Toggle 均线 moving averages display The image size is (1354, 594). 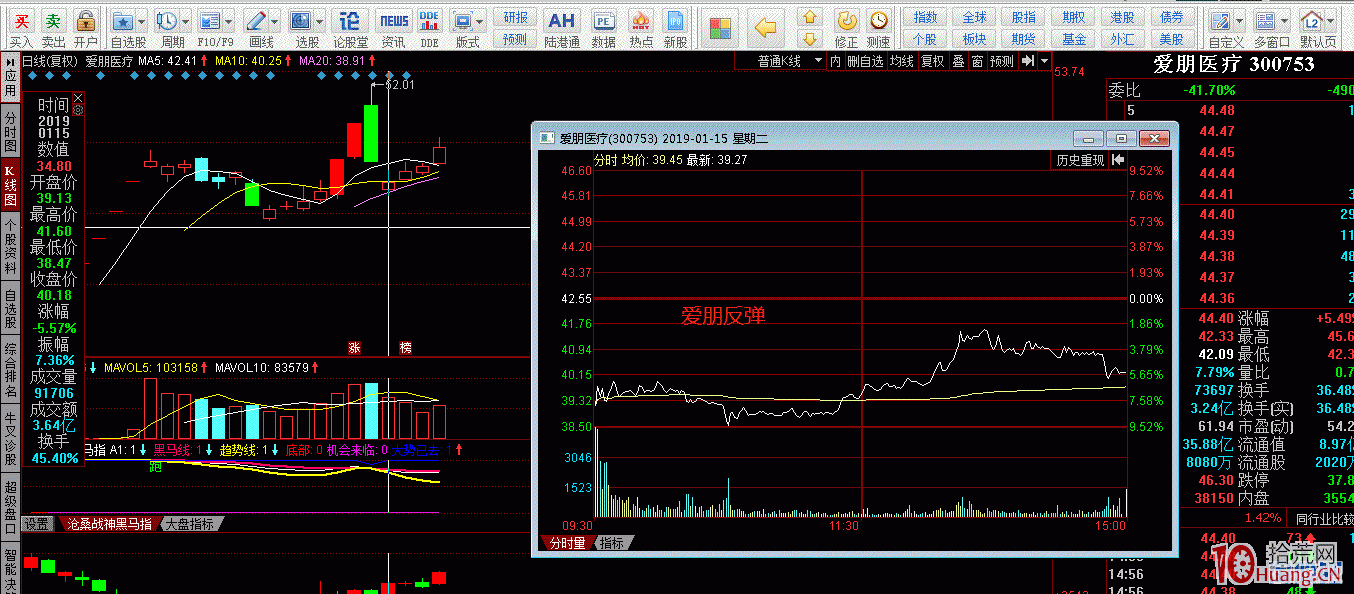point(902,61)
